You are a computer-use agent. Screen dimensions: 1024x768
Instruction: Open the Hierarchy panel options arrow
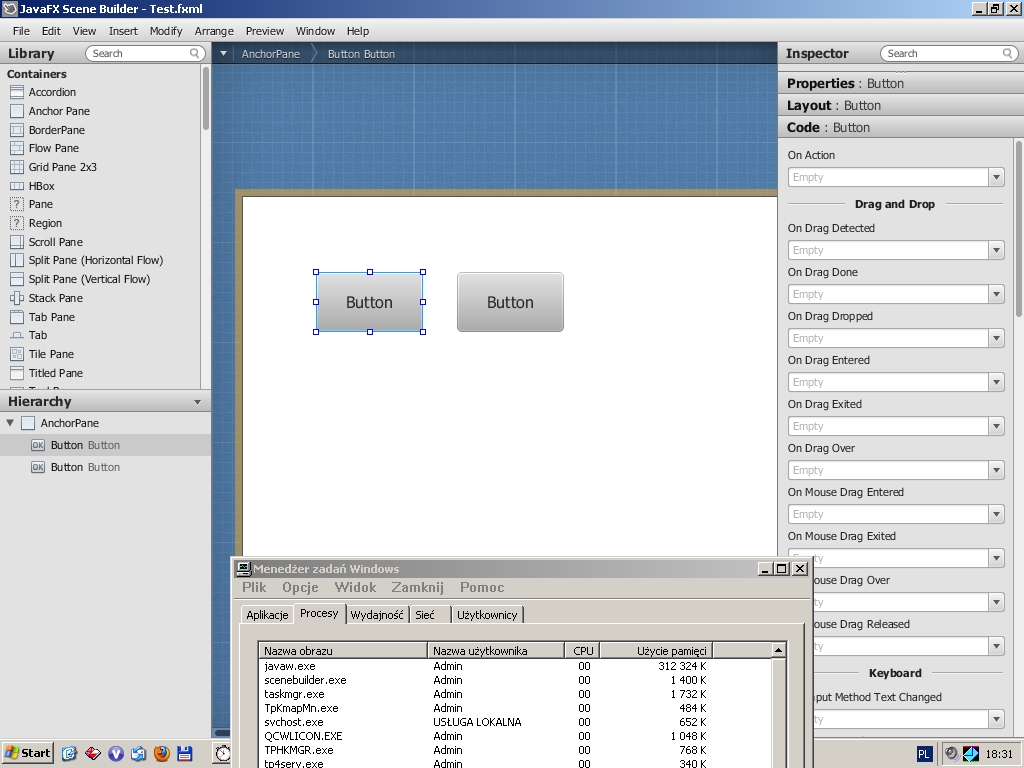(x=197, y=402)
